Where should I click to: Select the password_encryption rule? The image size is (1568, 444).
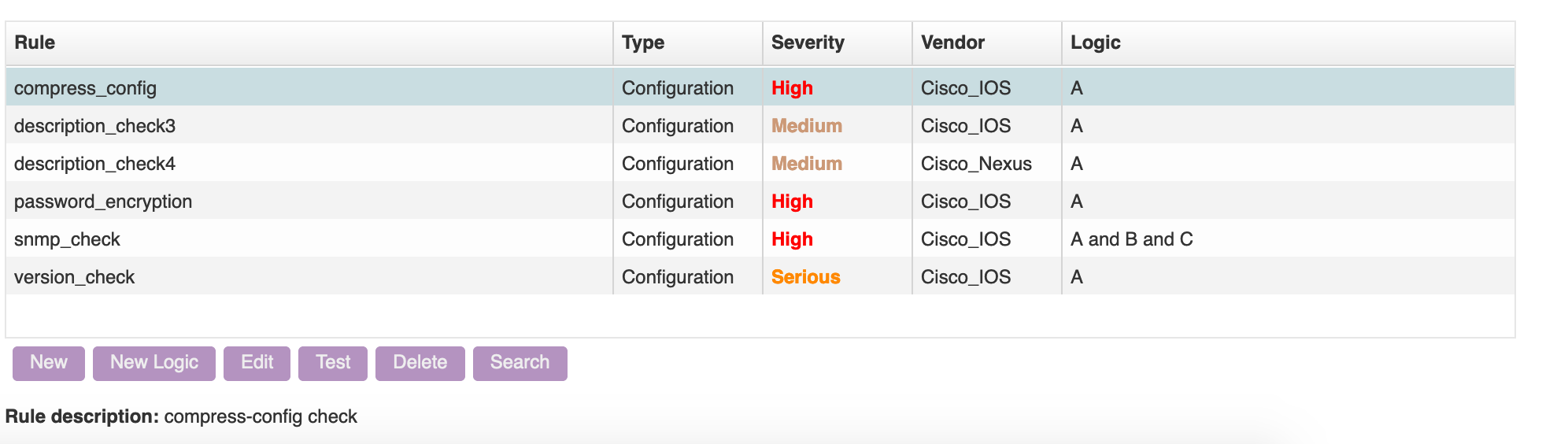[103, 202]
